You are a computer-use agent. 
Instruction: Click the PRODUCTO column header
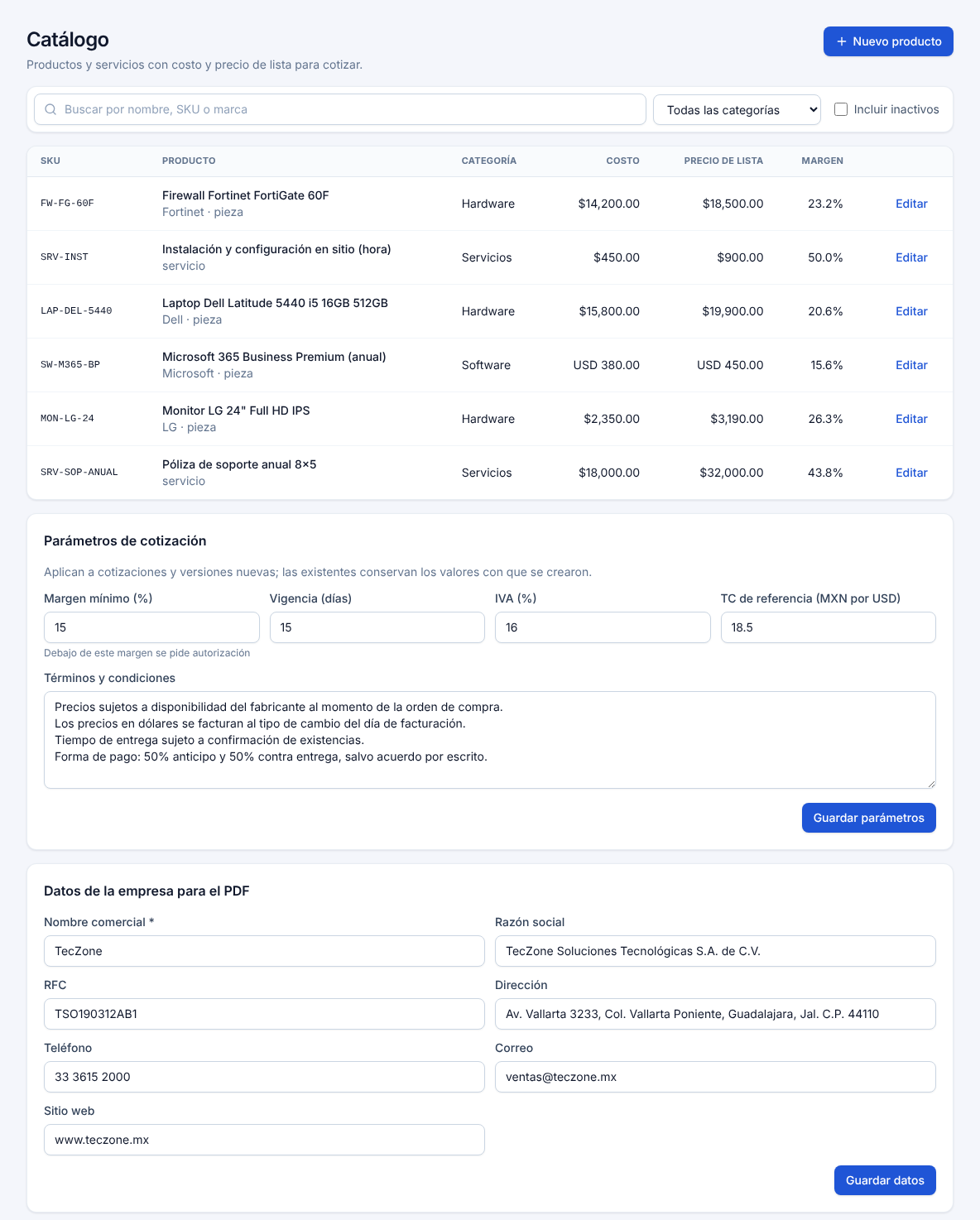coord(189,161)
